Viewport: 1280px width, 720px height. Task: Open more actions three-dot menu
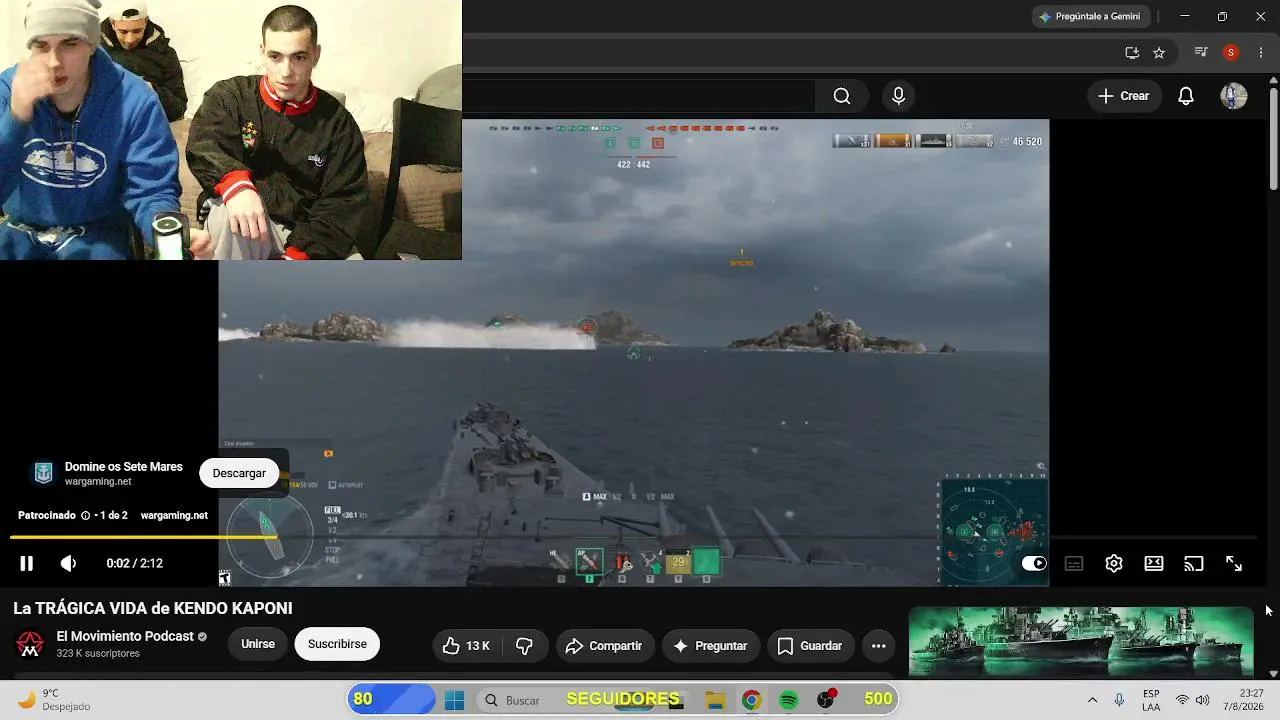coord(879,646)
